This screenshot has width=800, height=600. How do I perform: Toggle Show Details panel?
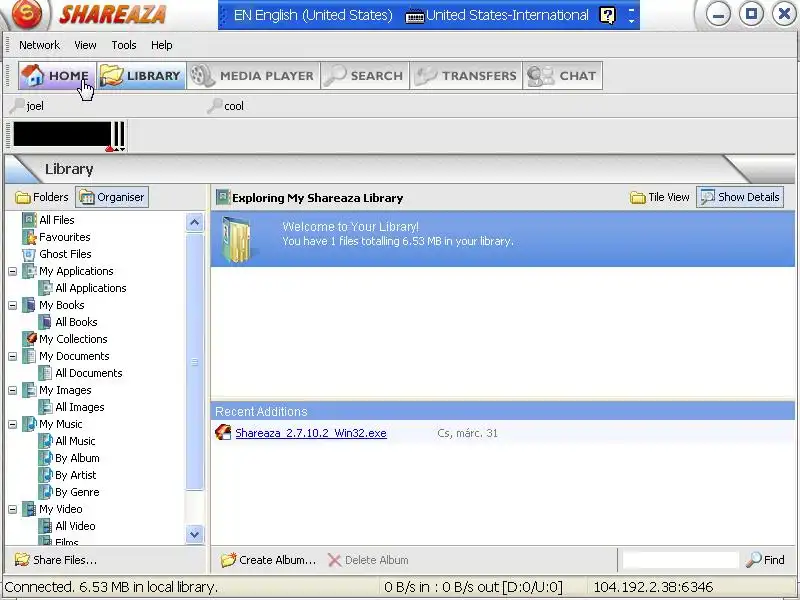740,197
